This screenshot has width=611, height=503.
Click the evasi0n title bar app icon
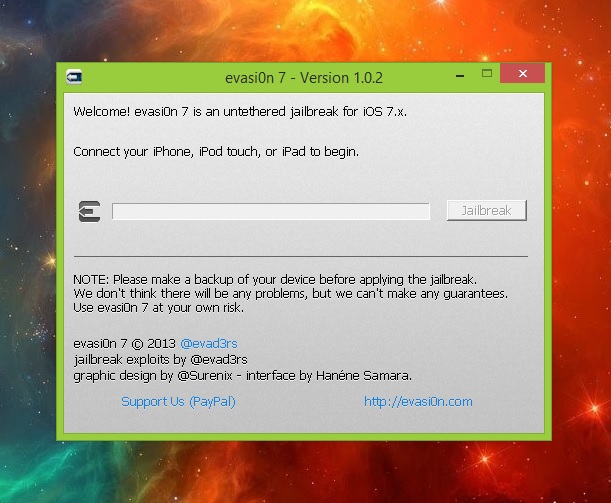(74, 77)
